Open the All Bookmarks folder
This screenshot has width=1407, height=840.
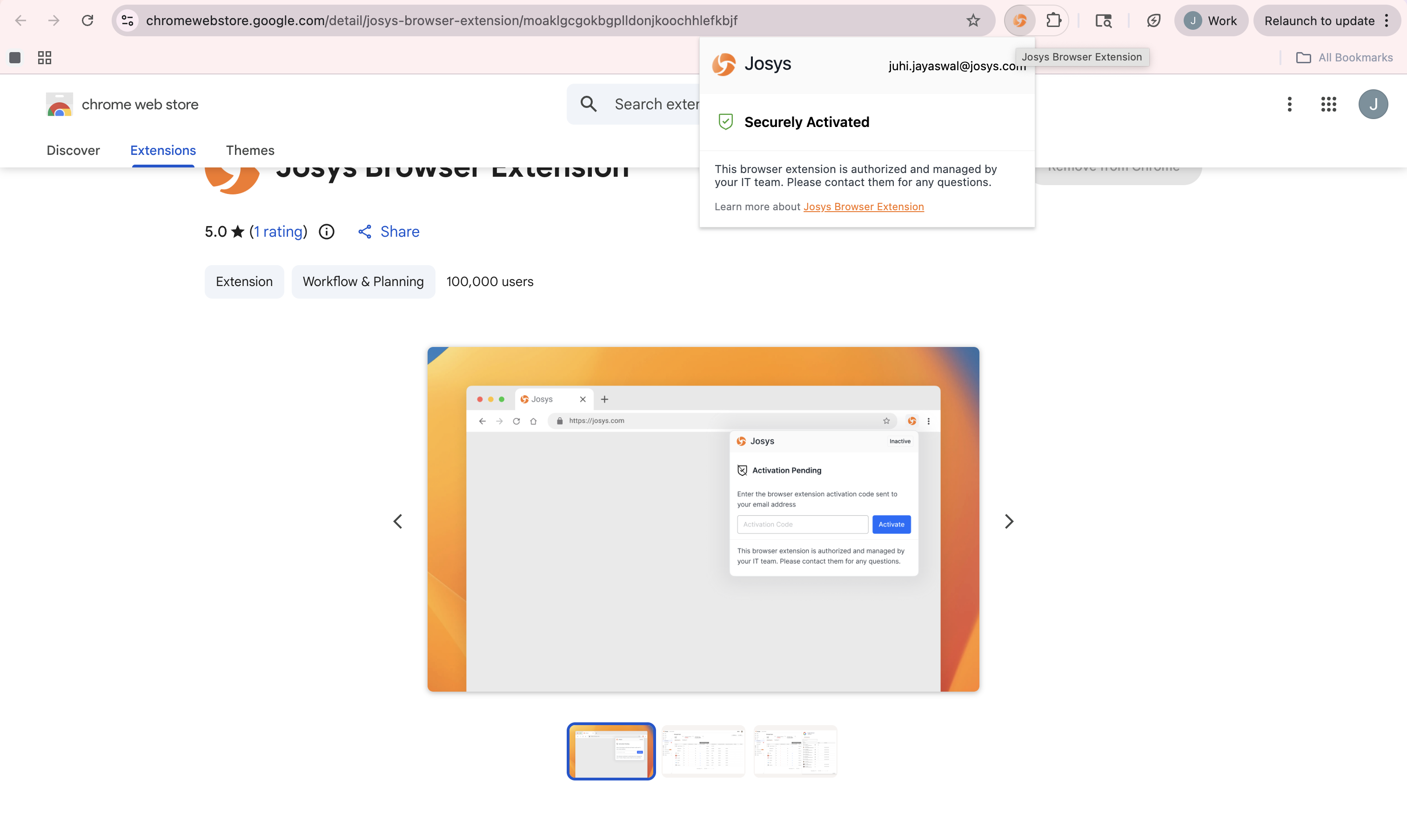(x=1344, y=58)
